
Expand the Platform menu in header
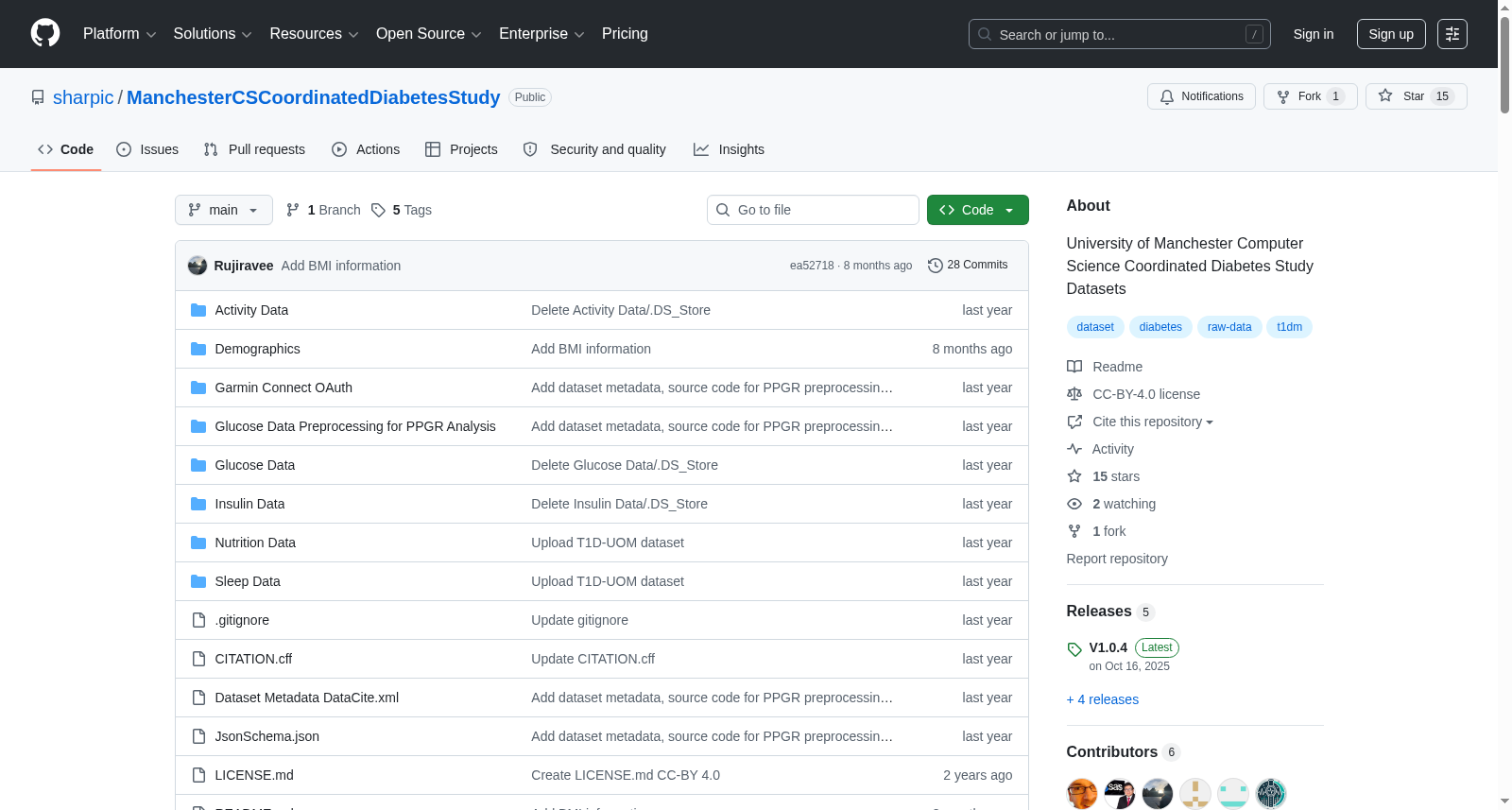(119, 34)
